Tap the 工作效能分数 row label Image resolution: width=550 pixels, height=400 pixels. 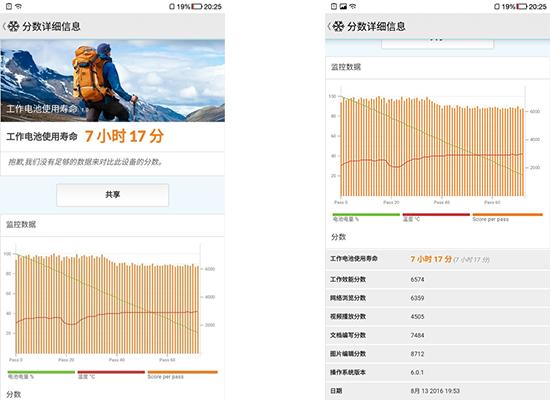(348, 279)
